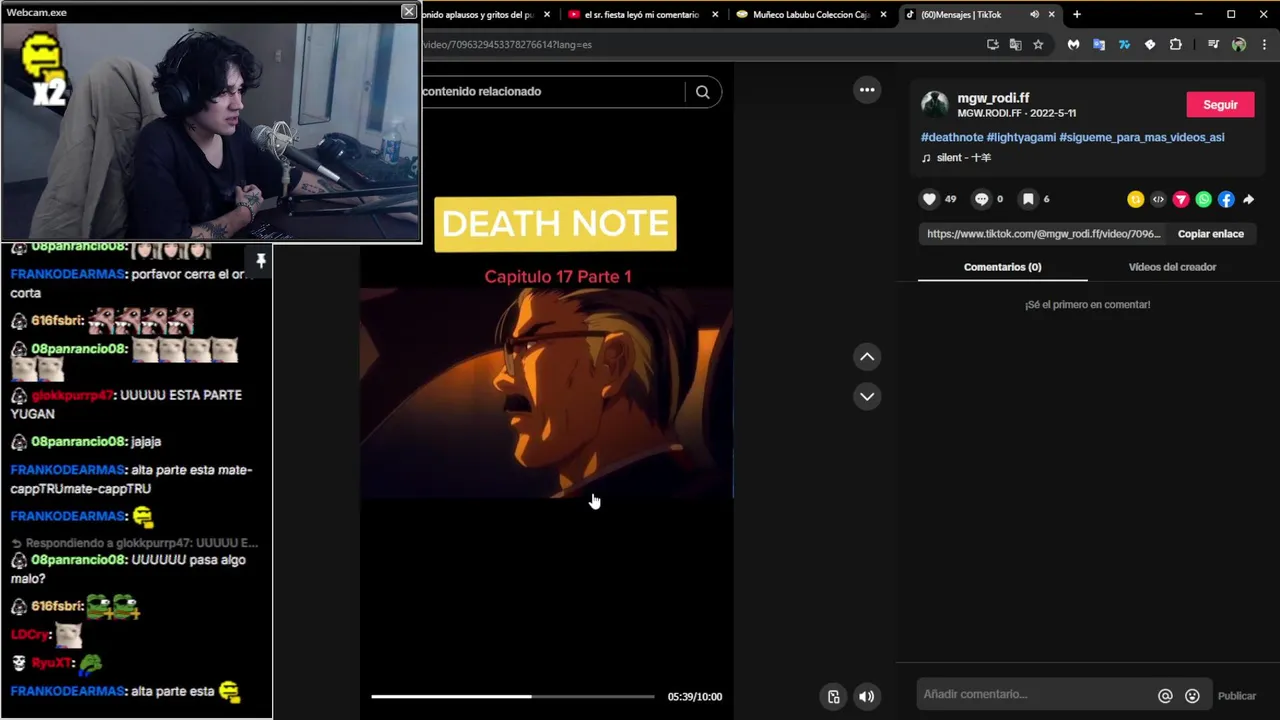The height and width of the screenshot is (720, 1280).
Task: Share the video to Facebook
Action: click(x=1226, y=199)
